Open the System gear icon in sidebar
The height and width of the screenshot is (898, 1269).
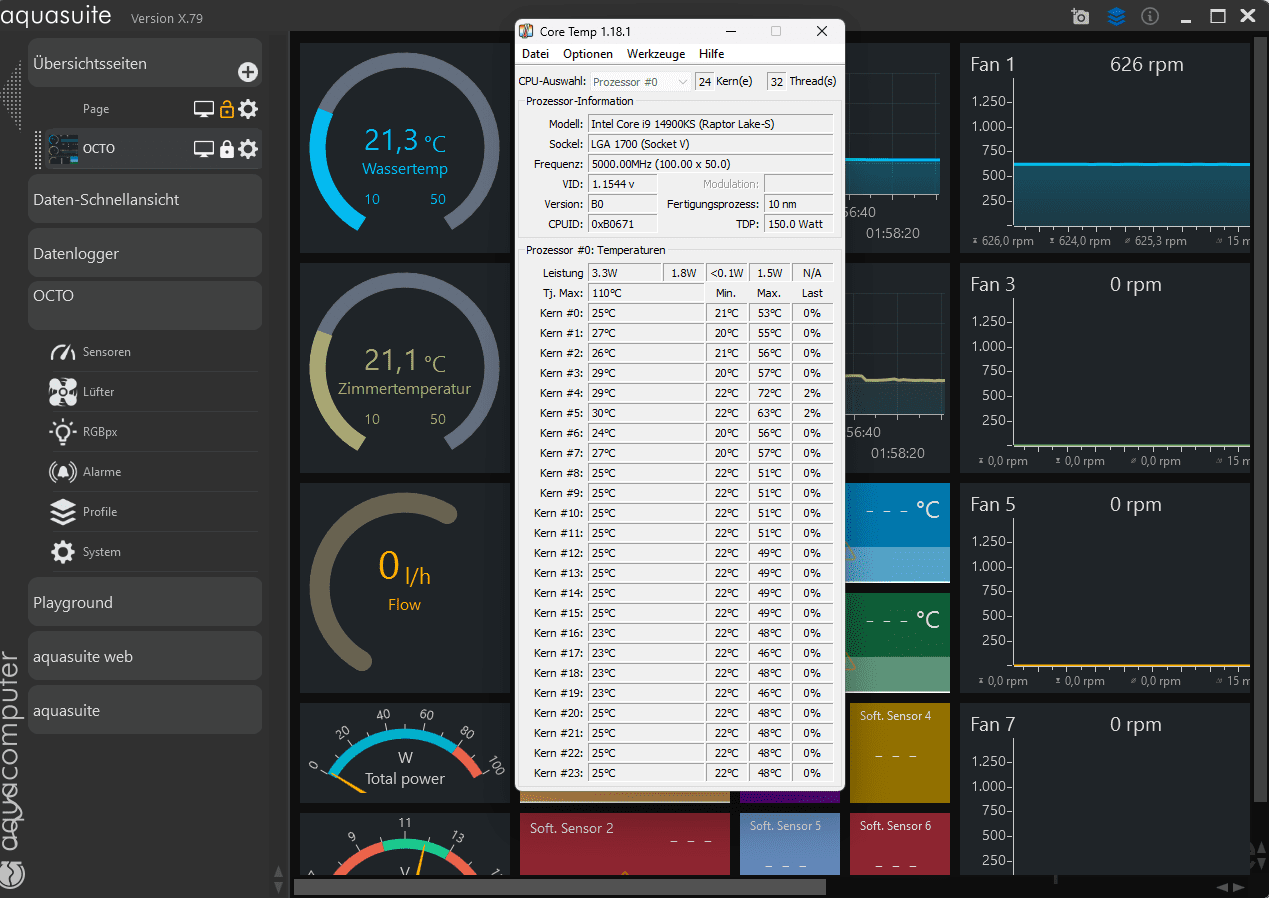pyautogui.click(x=63, y=552)
